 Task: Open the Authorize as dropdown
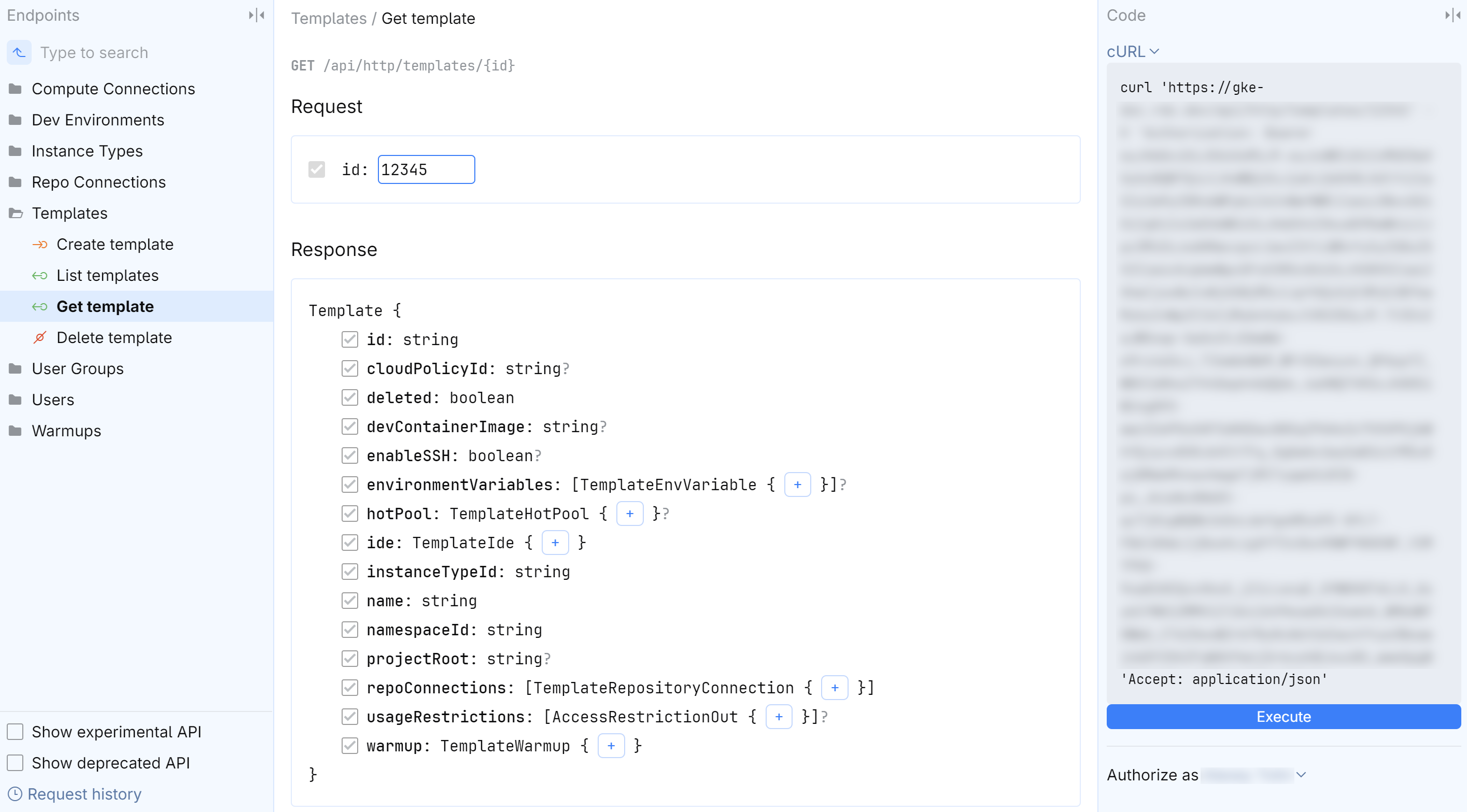point(1301,774)
